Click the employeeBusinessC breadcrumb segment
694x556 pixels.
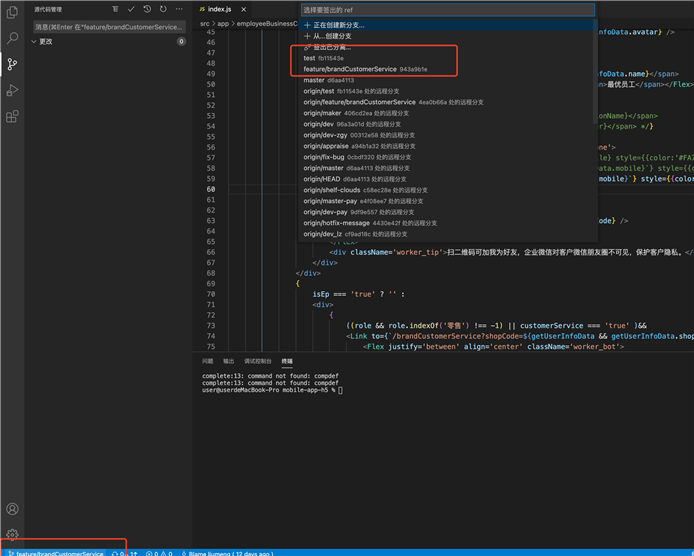point(267,24)
